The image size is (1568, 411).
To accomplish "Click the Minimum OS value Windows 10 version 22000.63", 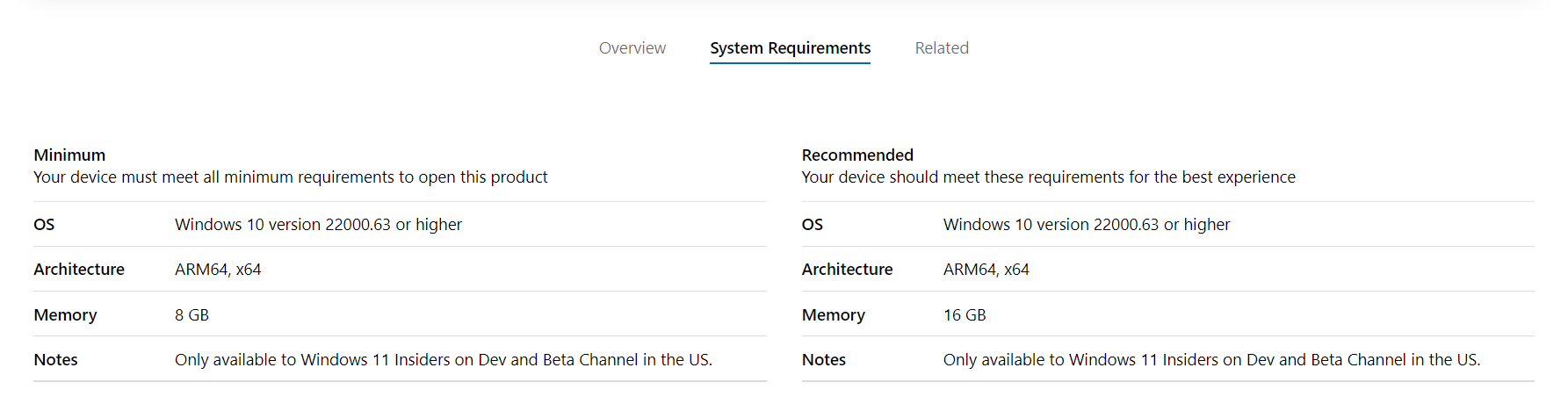I will point(318,224).
